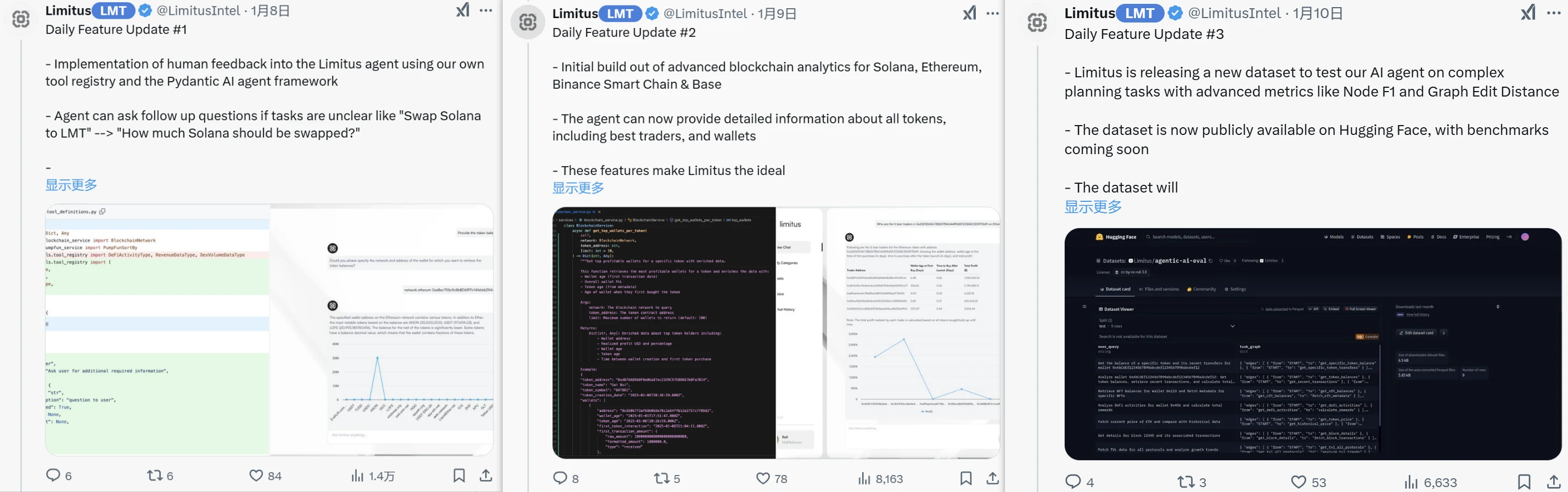1568x492 pixels.
Task: Open @LimitusIntel handle on January 9 tweet
Action: coord(705,13)
